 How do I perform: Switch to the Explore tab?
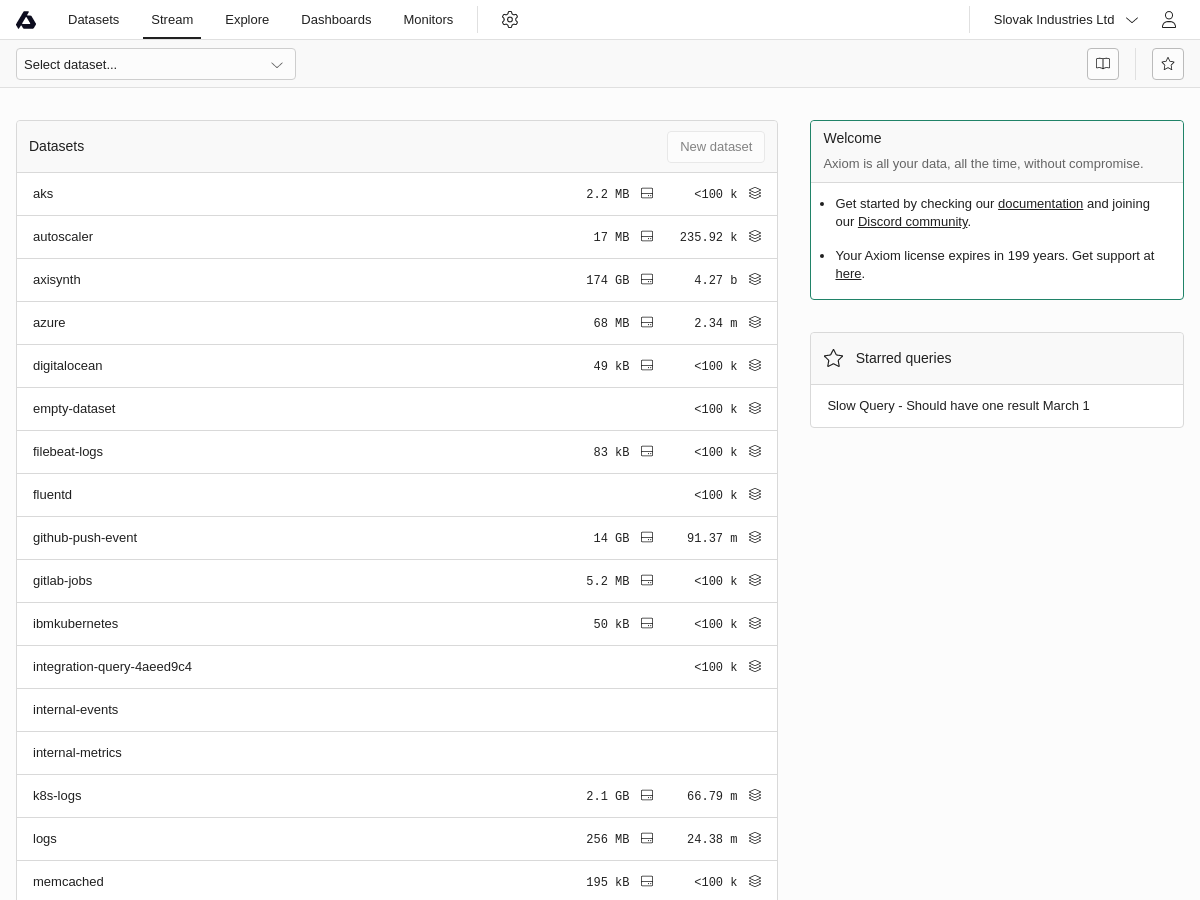247,20
